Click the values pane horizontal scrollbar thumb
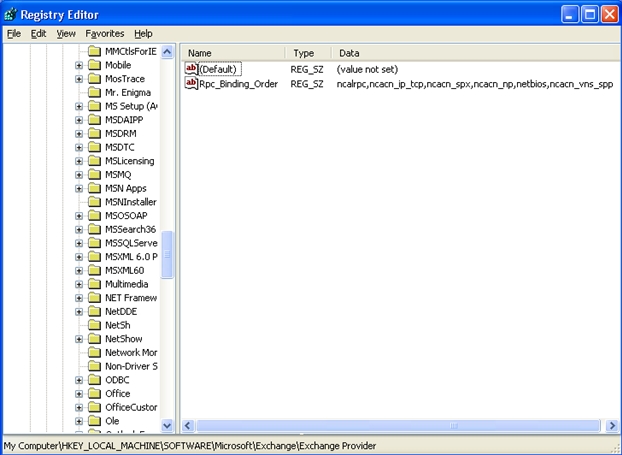The image size is (622, 455). click(x=398, y=426)
